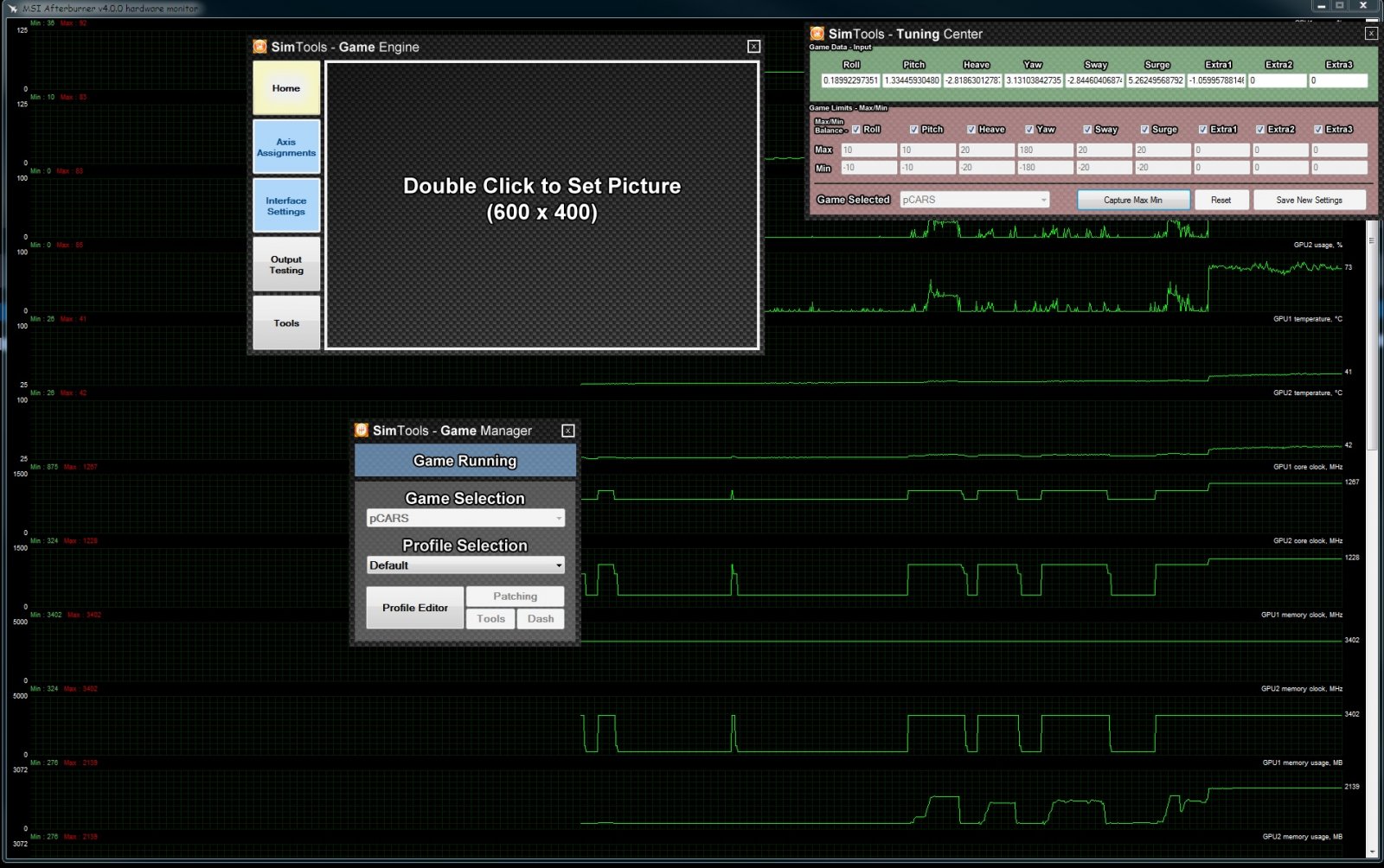Viewport: 1384px width, 868px height.
Task: Click the 'GPU1 memory clock, MHz' graph label
Action: tap(1302, 615)
